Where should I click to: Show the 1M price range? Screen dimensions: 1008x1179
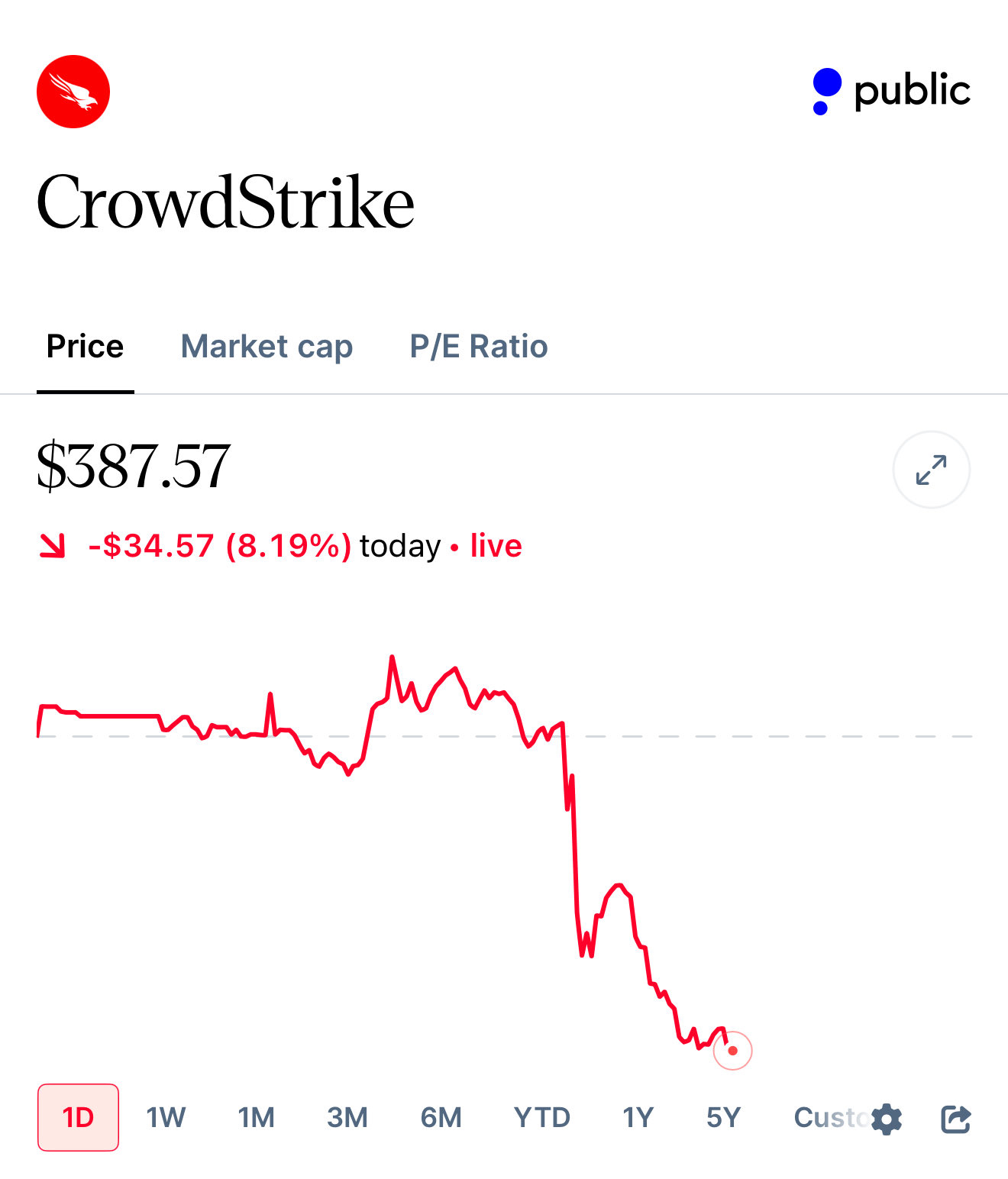[256, 1118]
